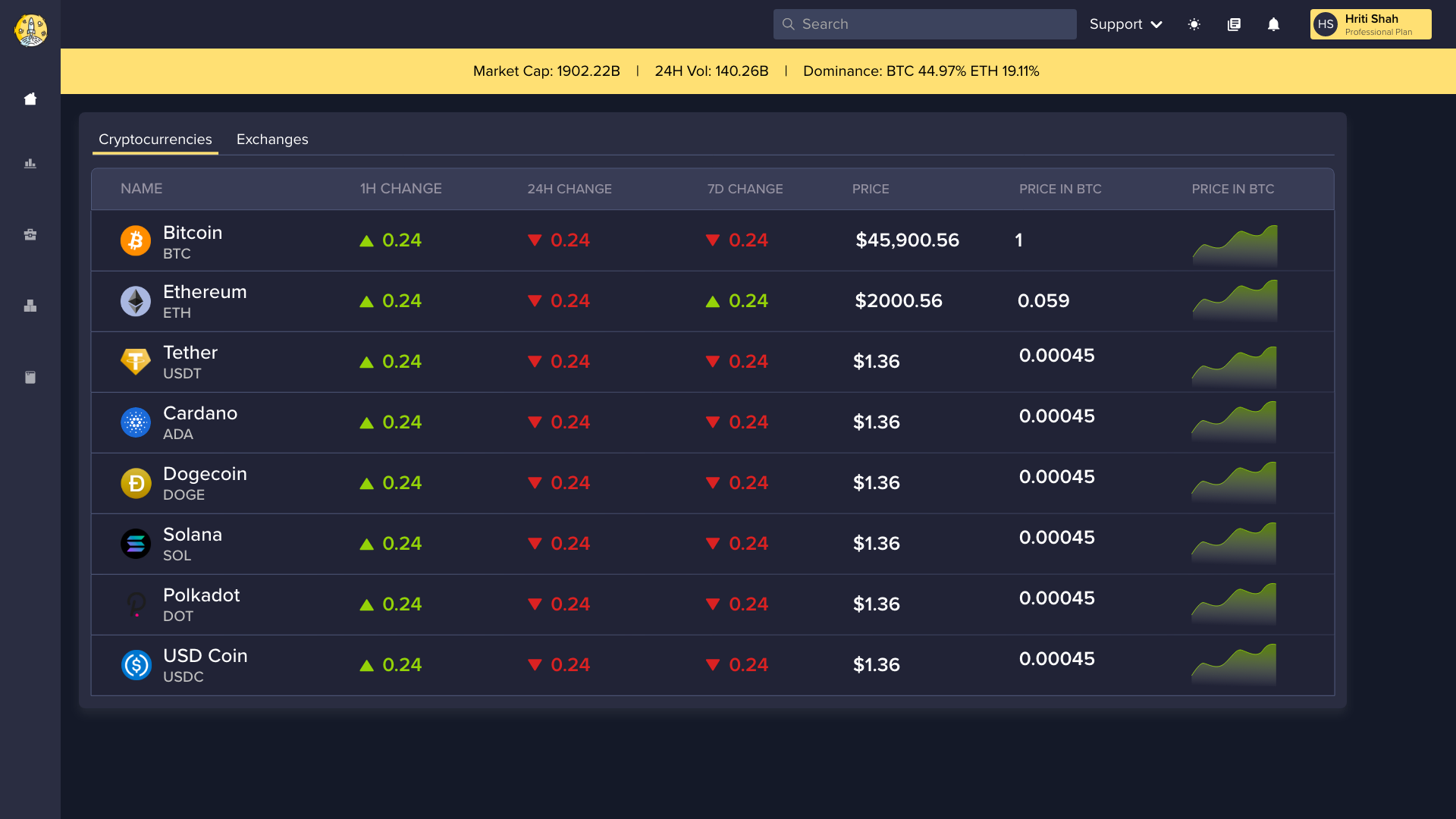This screenshot has height=819, width=1456.
Task: Click the Dogecoin coin icon
Action: [136, 484]
